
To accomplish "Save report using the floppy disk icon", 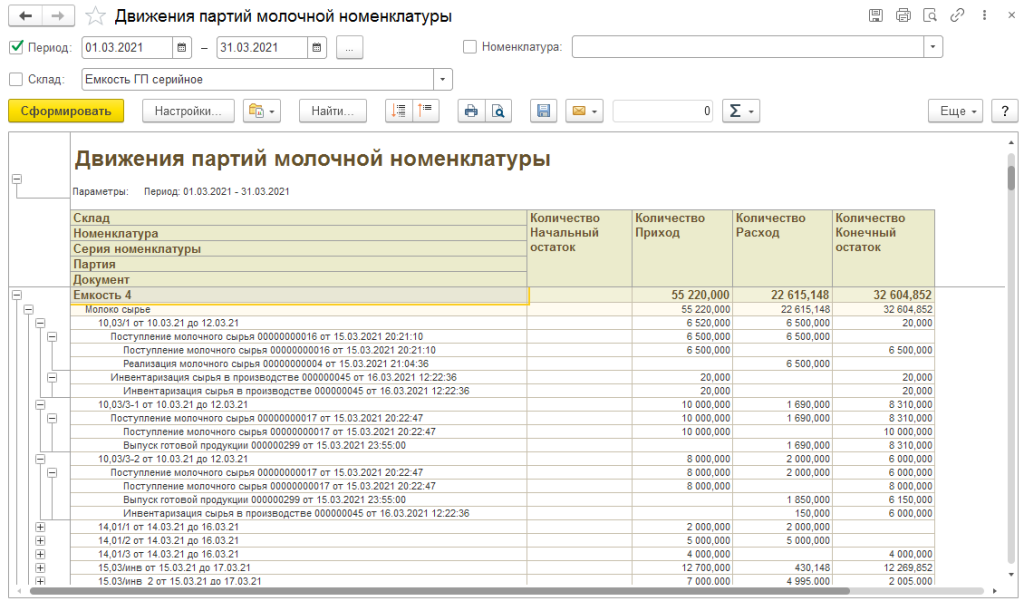I will click(x=543, y=111).
